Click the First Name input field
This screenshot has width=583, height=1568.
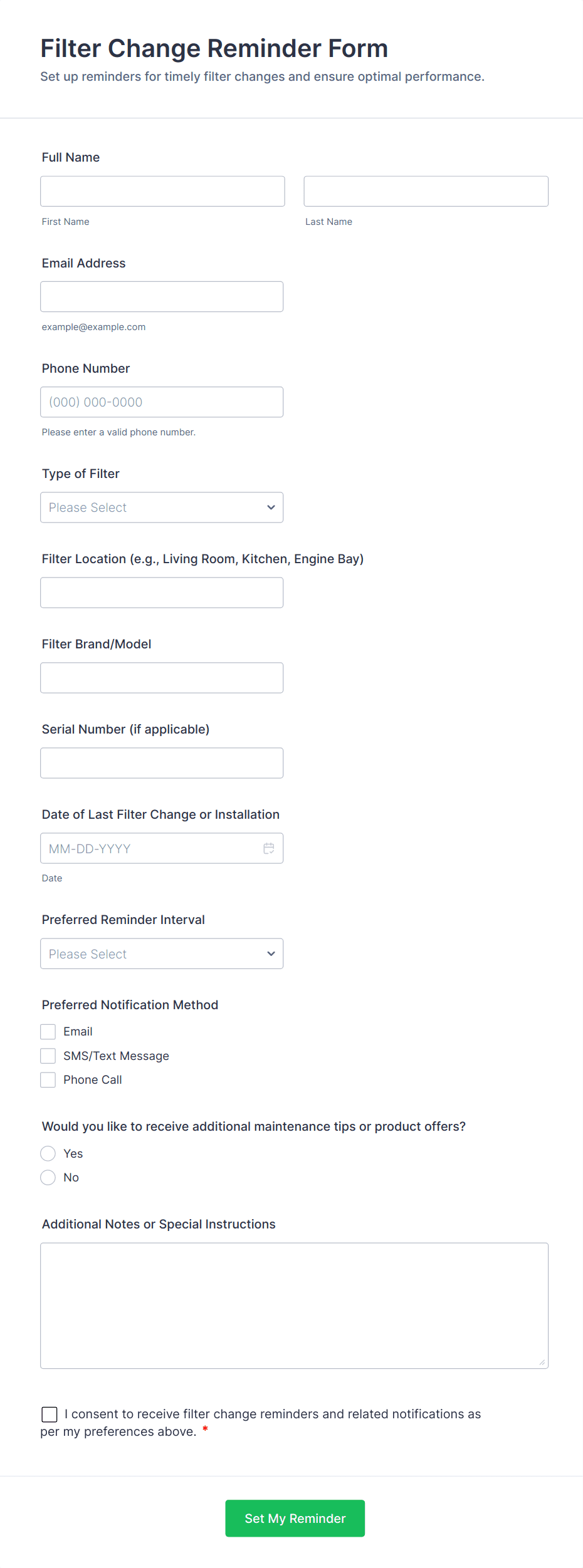(162, 191)
